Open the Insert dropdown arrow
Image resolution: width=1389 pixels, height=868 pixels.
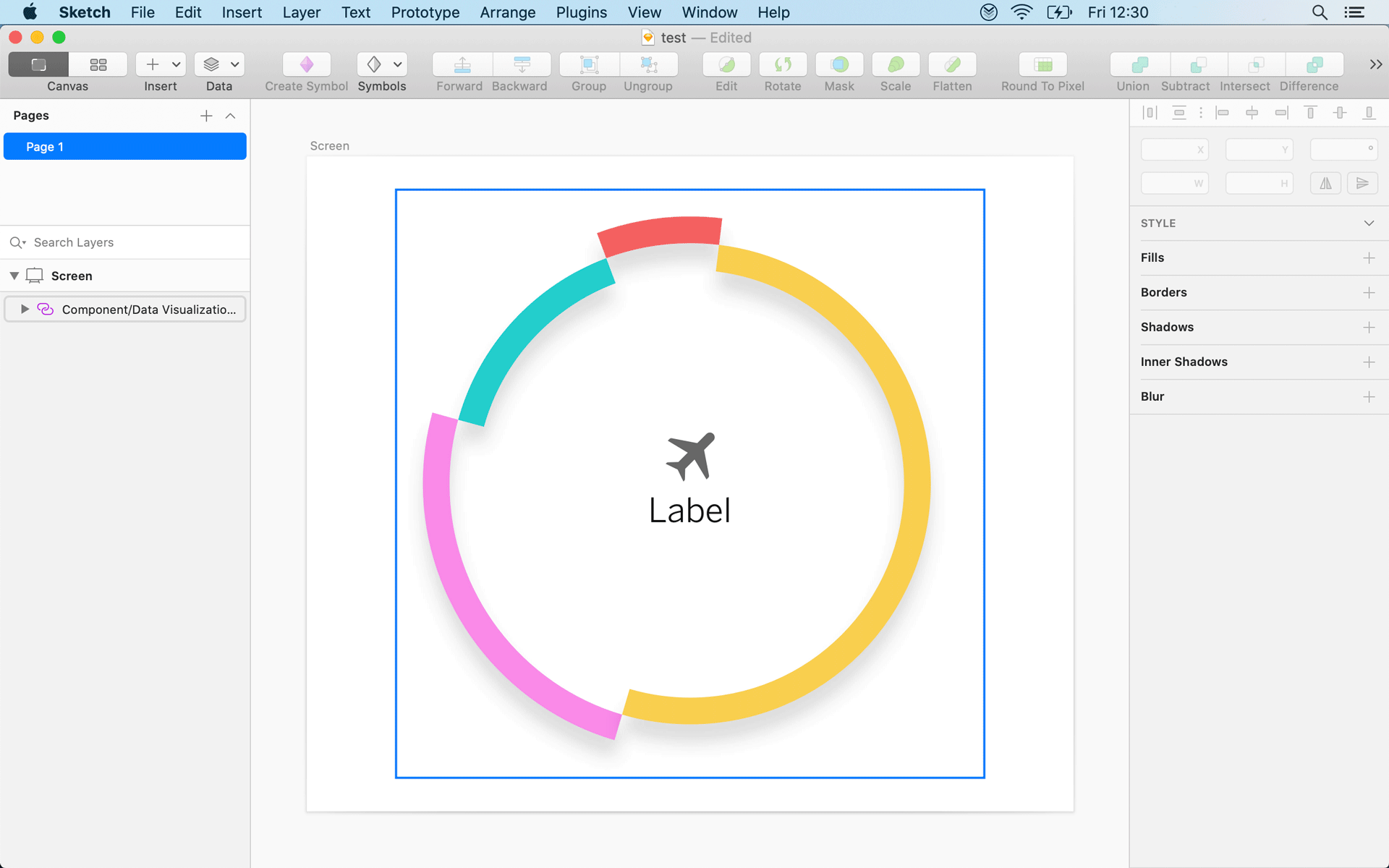(x=176, y=64)
